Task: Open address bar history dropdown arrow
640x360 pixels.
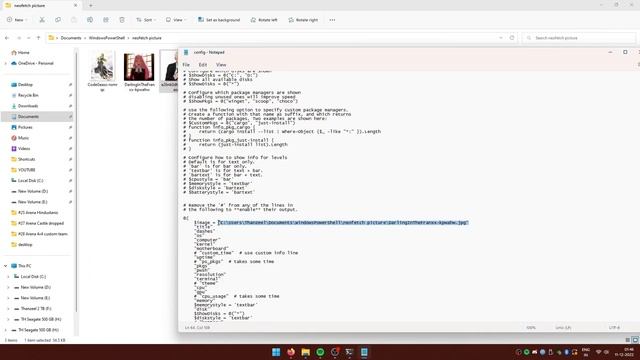Action: pyautogui.click(x=501, y=38)
